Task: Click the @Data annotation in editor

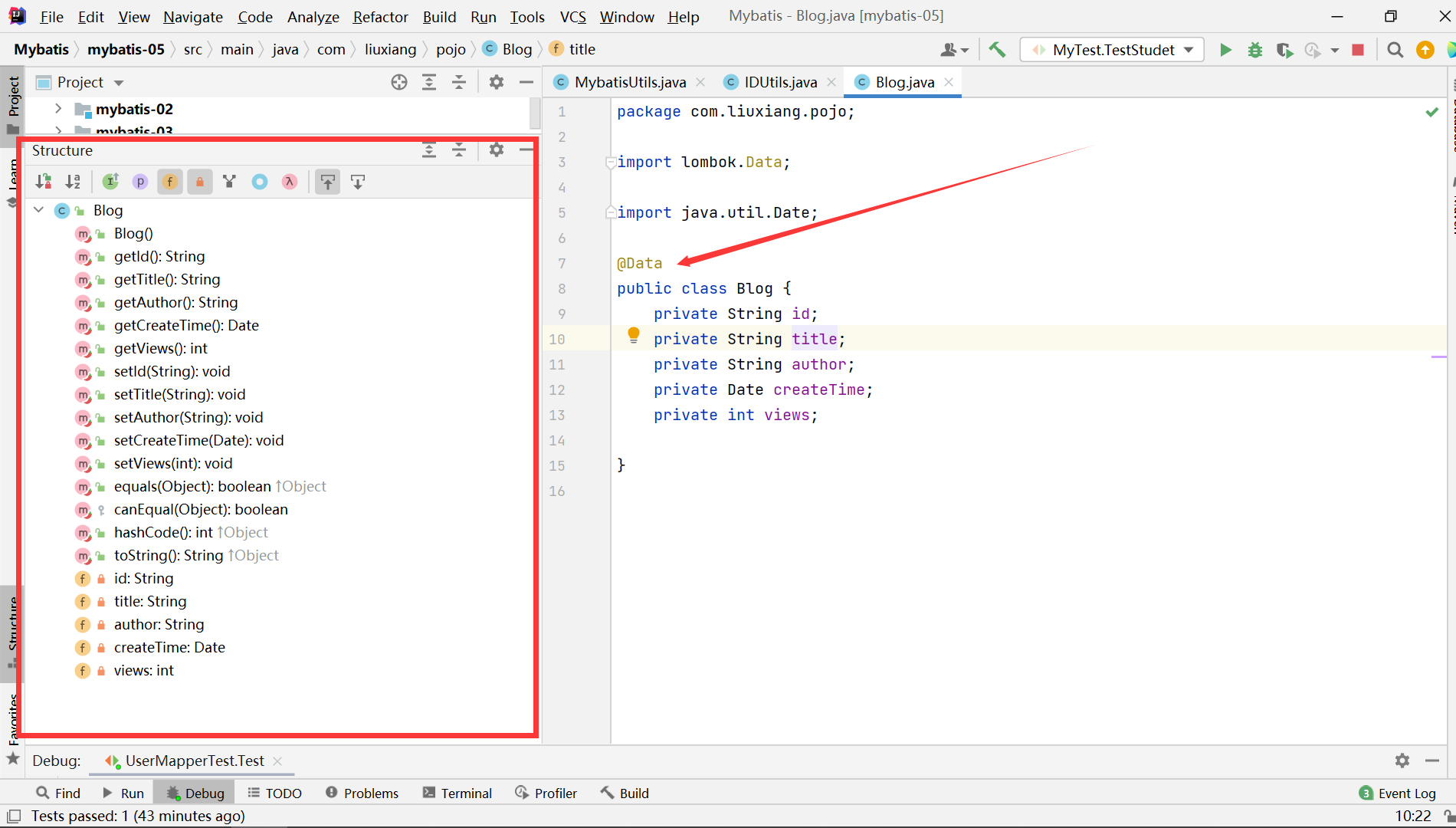Action: pyautogui.click(x=640, y=263)
